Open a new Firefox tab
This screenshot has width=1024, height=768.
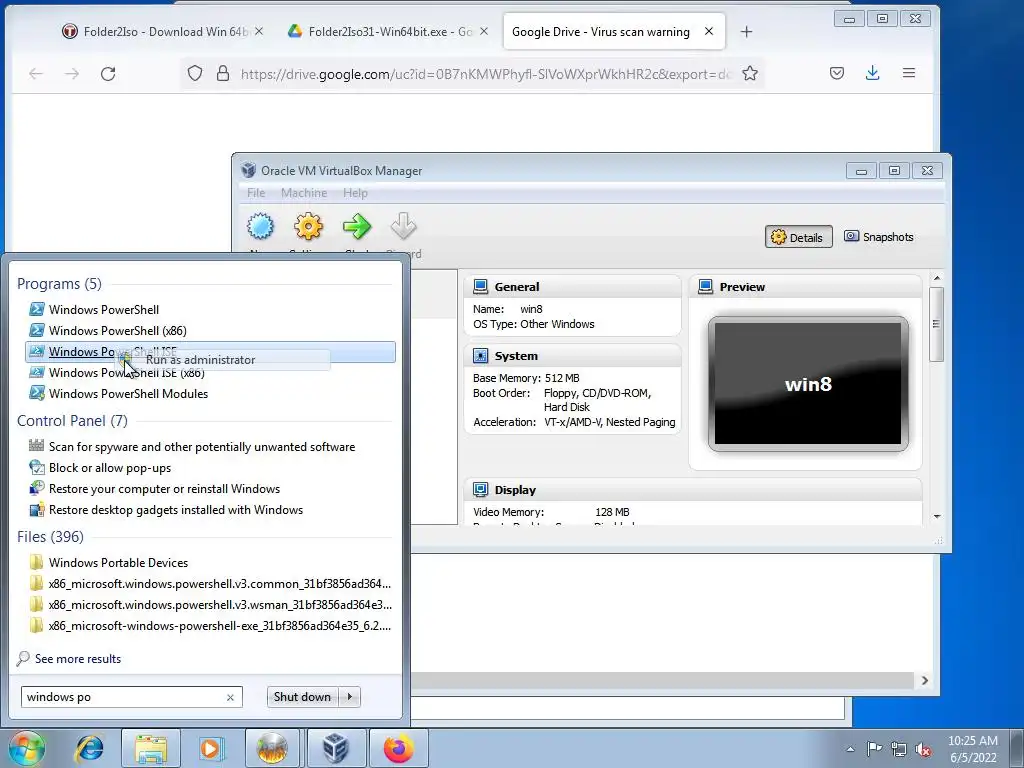tap(746, 31)
